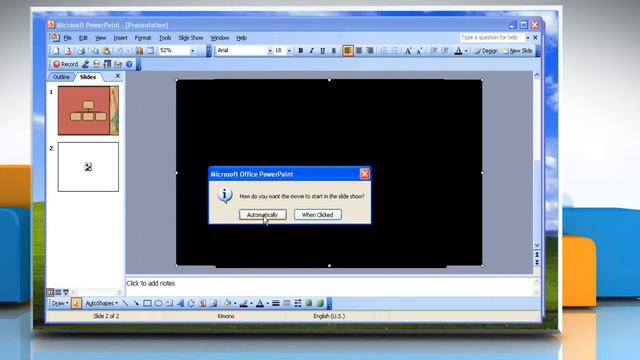The height and width of the screenshot is (360, 640).
Task: Click Decrease Font Size icon
Action: [x=419, y=51]
